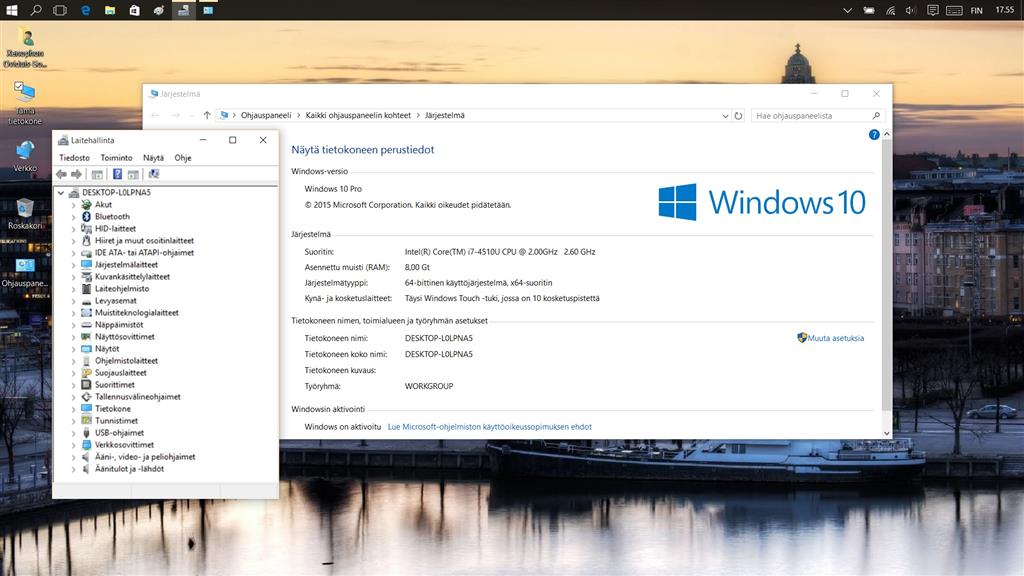Click the up arrow in Järjestelmä navigation
This screenshot has width=1024, height=576.
[207, 116]
